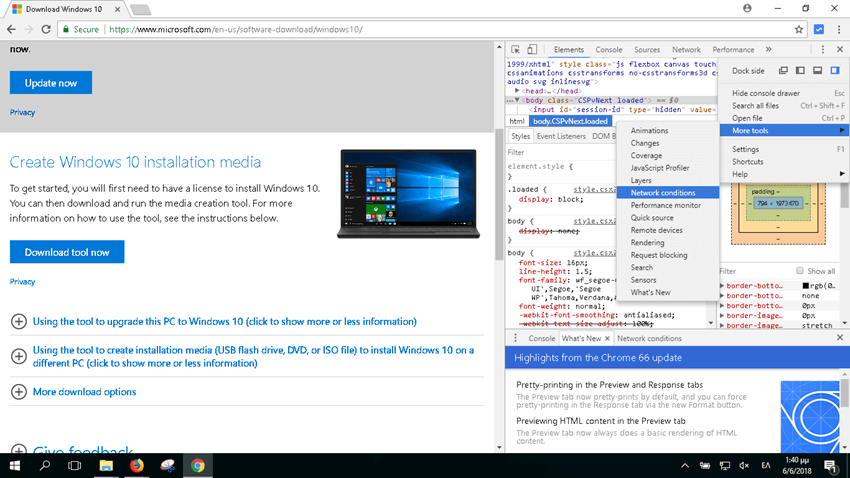Click plus icon beside More download options
The image size is (850, 478).
pos(18,391)
